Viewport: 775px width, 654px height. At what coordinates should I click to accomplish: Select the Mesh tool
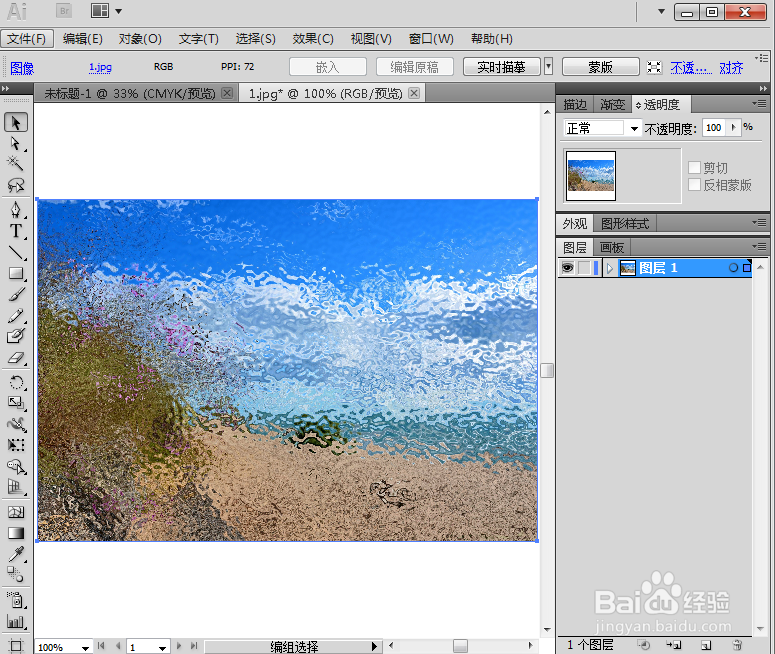click(16, 512)
